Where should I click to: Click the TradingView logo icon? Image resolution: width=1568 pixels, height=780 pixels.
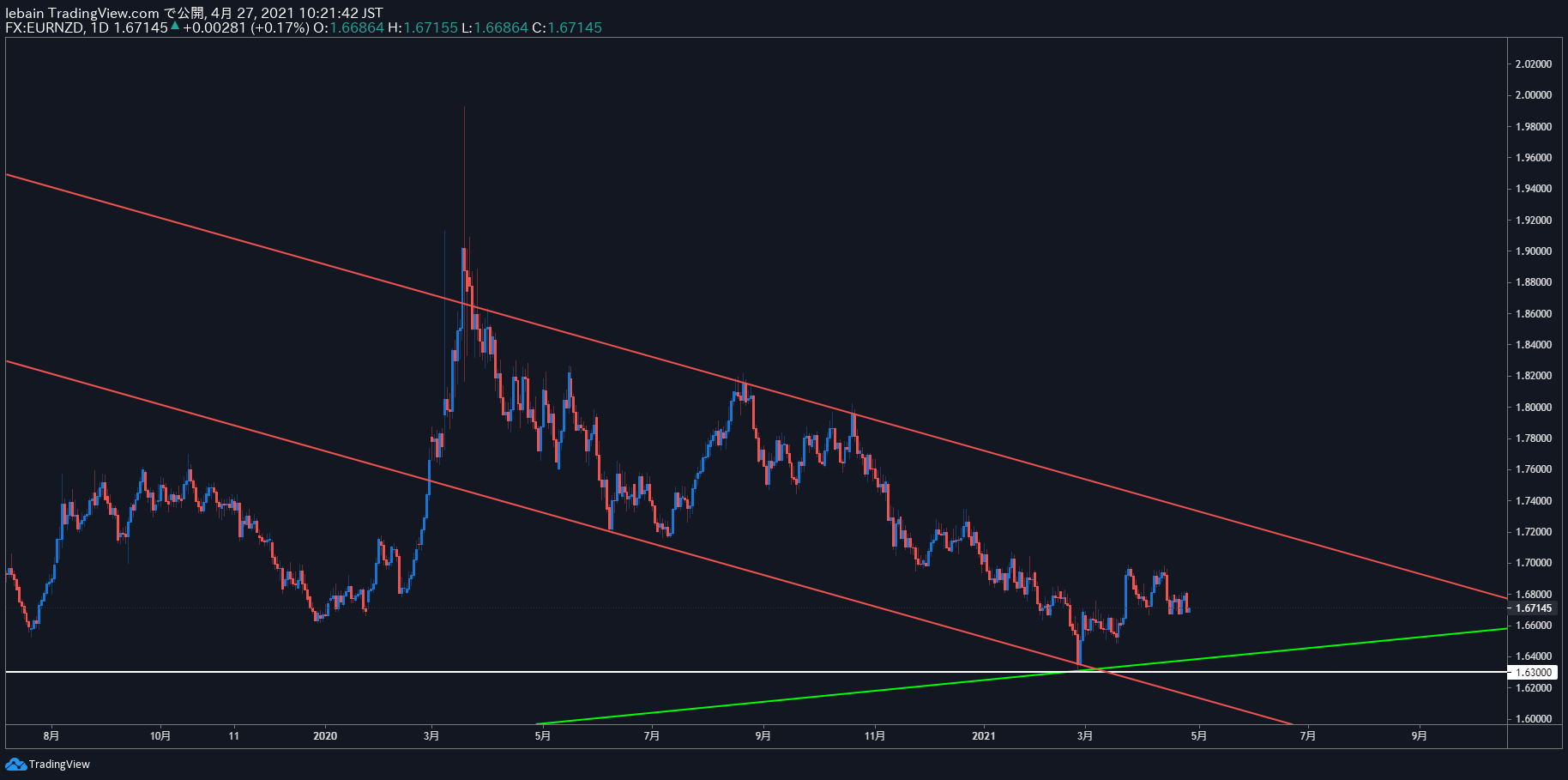point(16,764)
